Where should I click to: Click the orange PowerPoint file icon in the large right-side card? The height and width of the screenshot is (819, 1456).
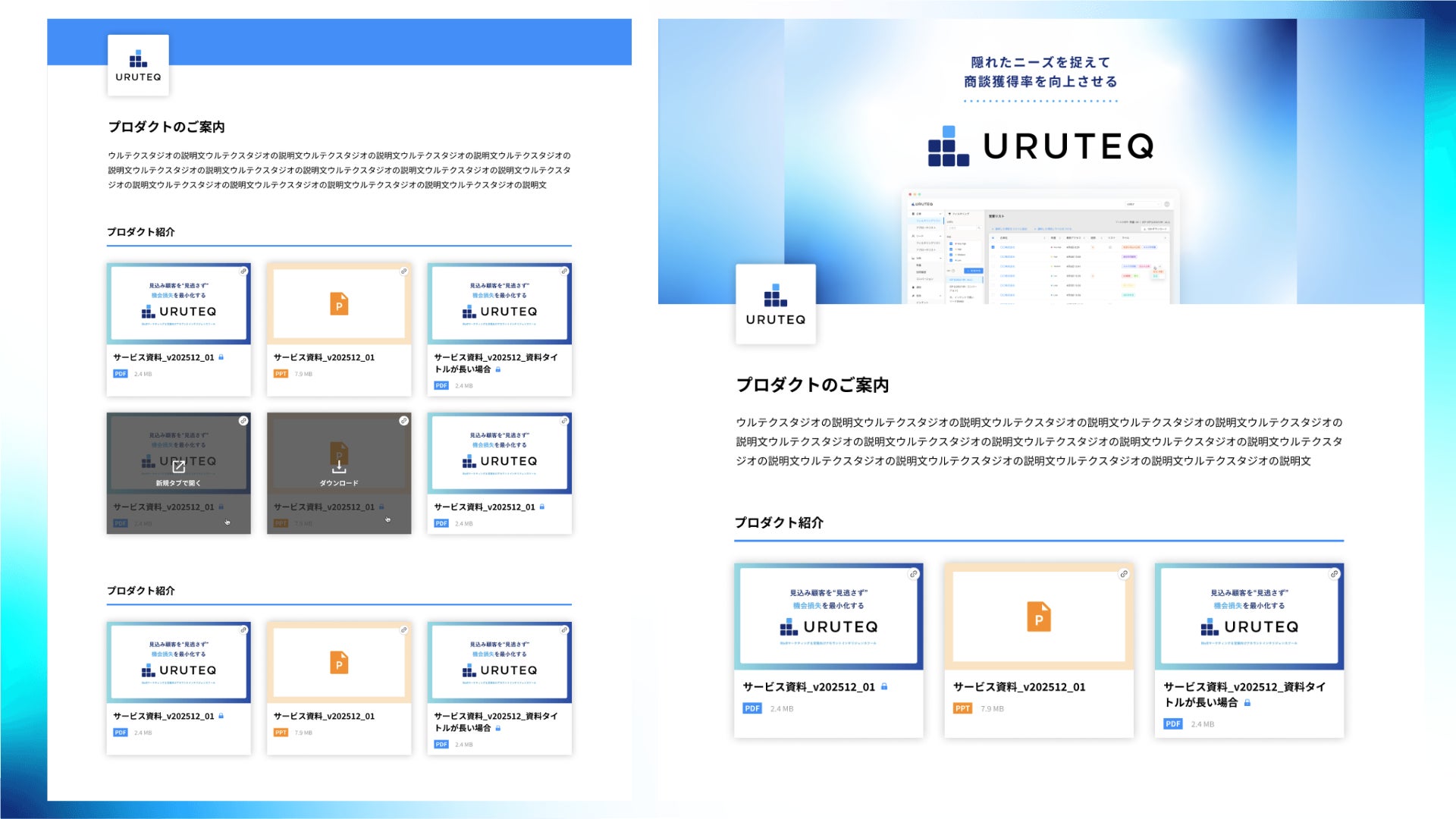[1038, 617]
